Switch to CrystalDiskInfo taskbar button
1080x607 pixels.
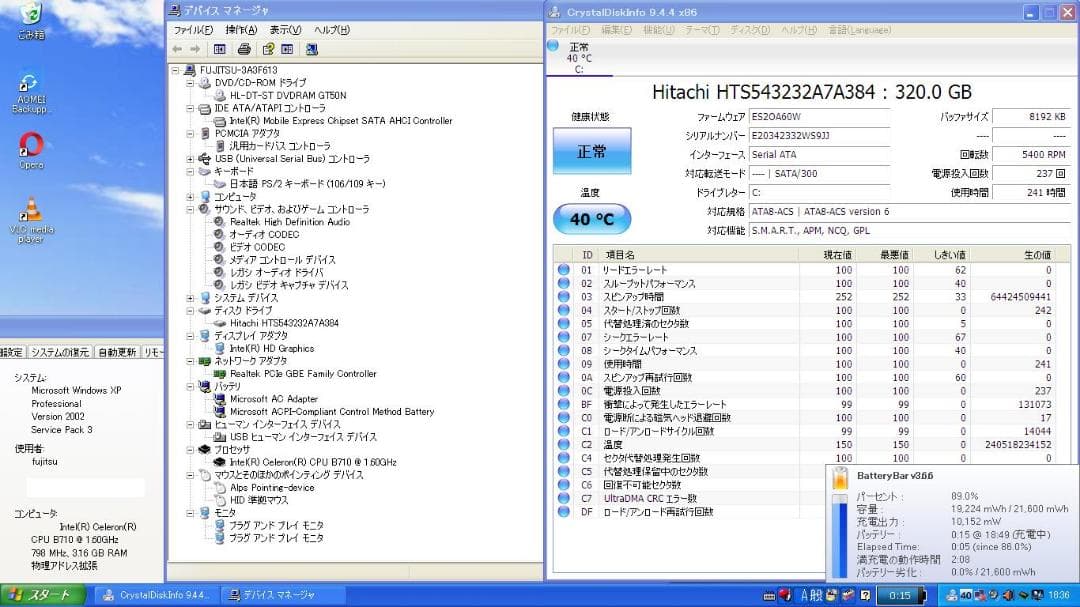156,595
